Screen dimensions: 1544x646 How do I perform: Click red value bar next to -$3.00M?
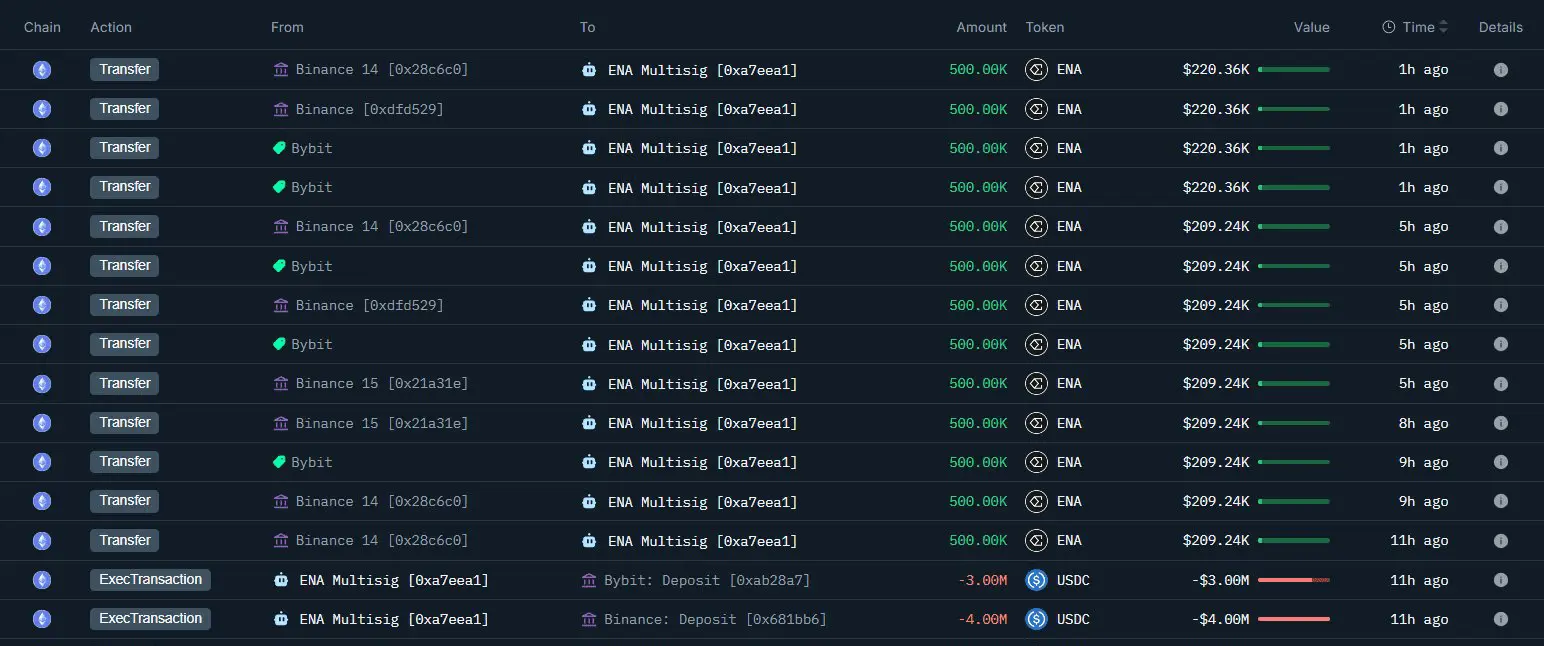1294,580
